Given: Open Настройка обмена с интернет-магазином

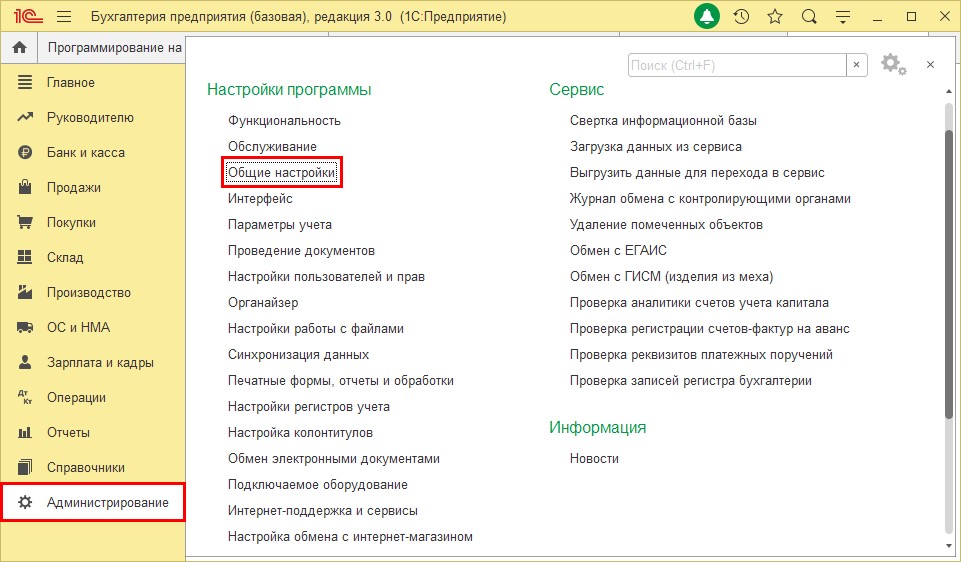Looking at the screenshot, I should pos(351,536).
